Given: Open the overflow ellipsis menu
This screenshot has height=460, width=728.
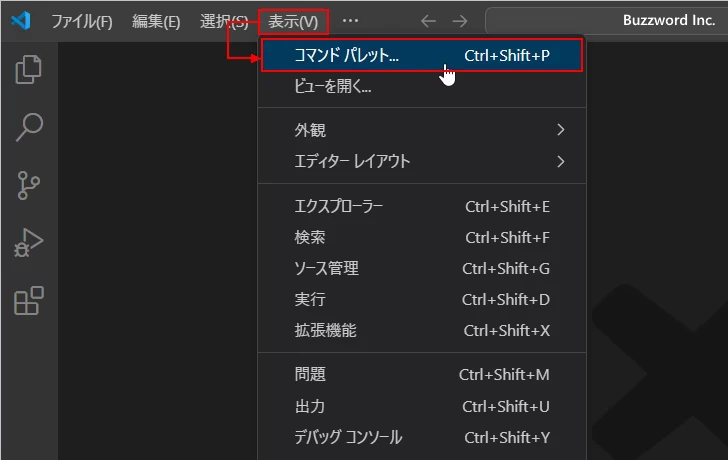Looking at the screenshot, I should tap(350, 21).
